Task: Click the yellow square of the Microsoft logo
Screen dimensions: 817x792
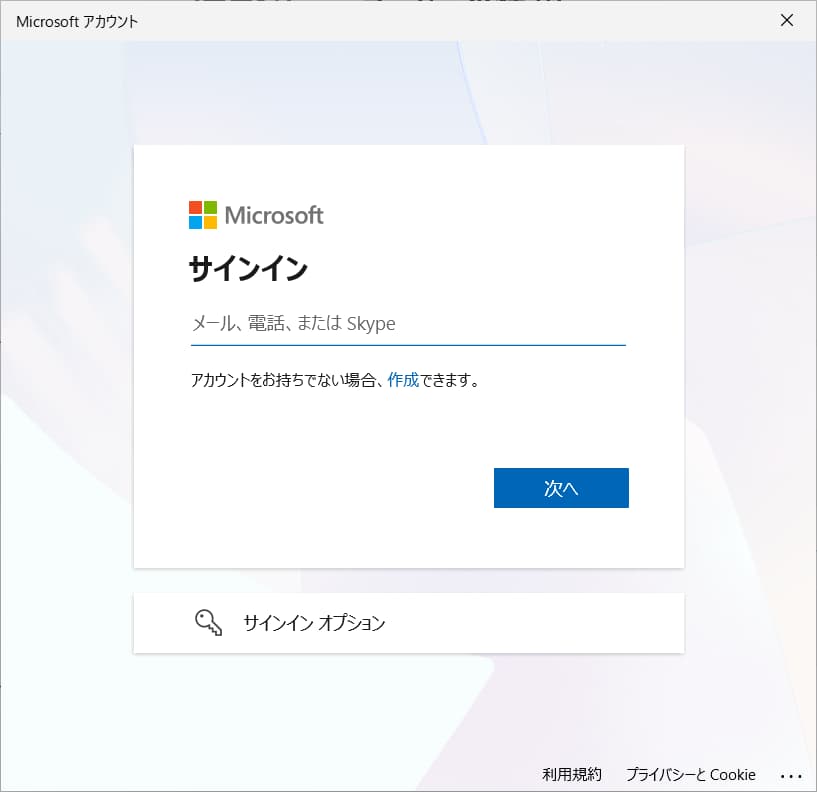Action: point(210,222)
